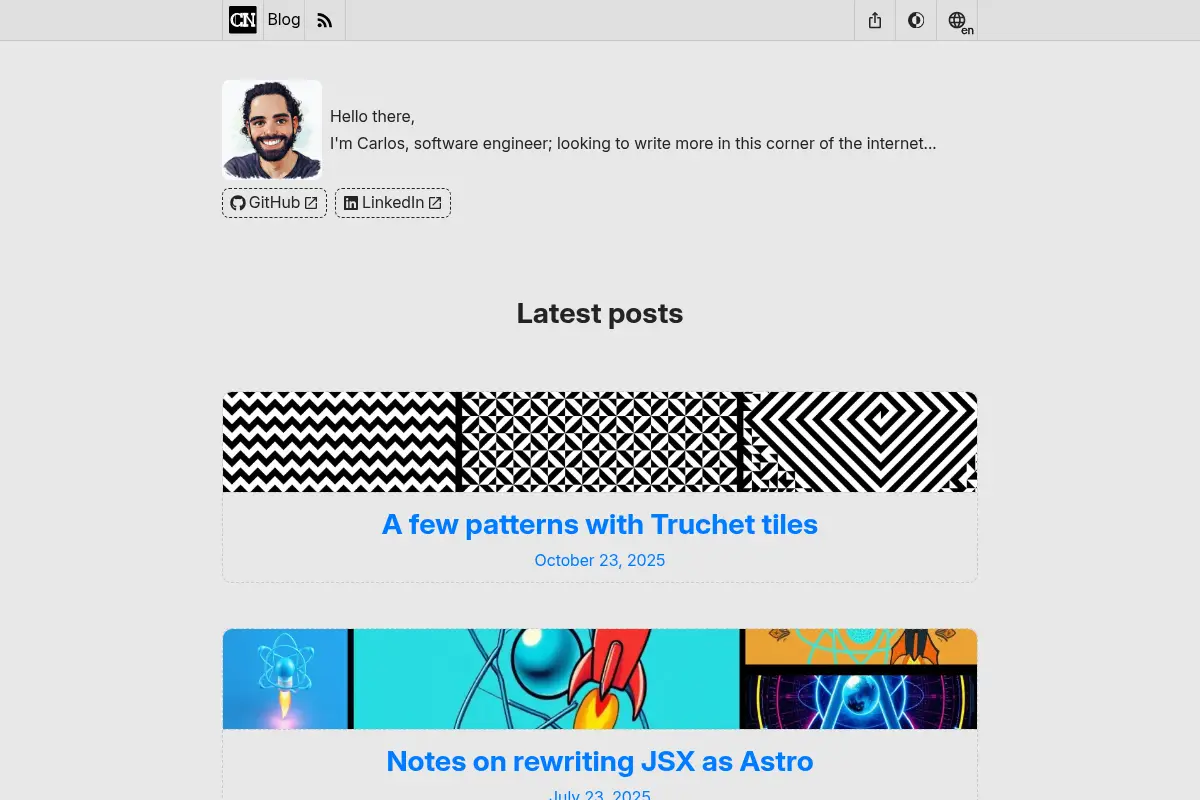The image size is (1200, 800).
Task: Click the "en" language label
Action: point(967,30)
